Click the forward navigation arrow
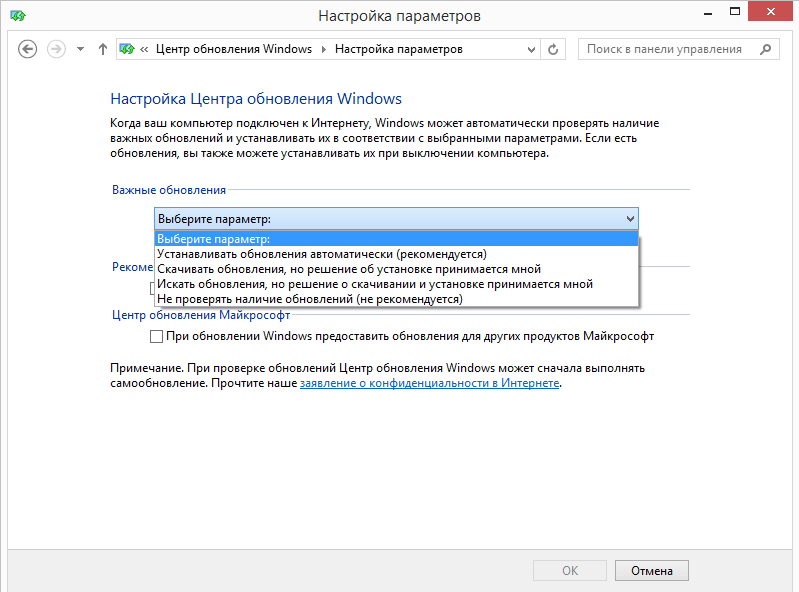799x592 pixels. coord(56,49)
